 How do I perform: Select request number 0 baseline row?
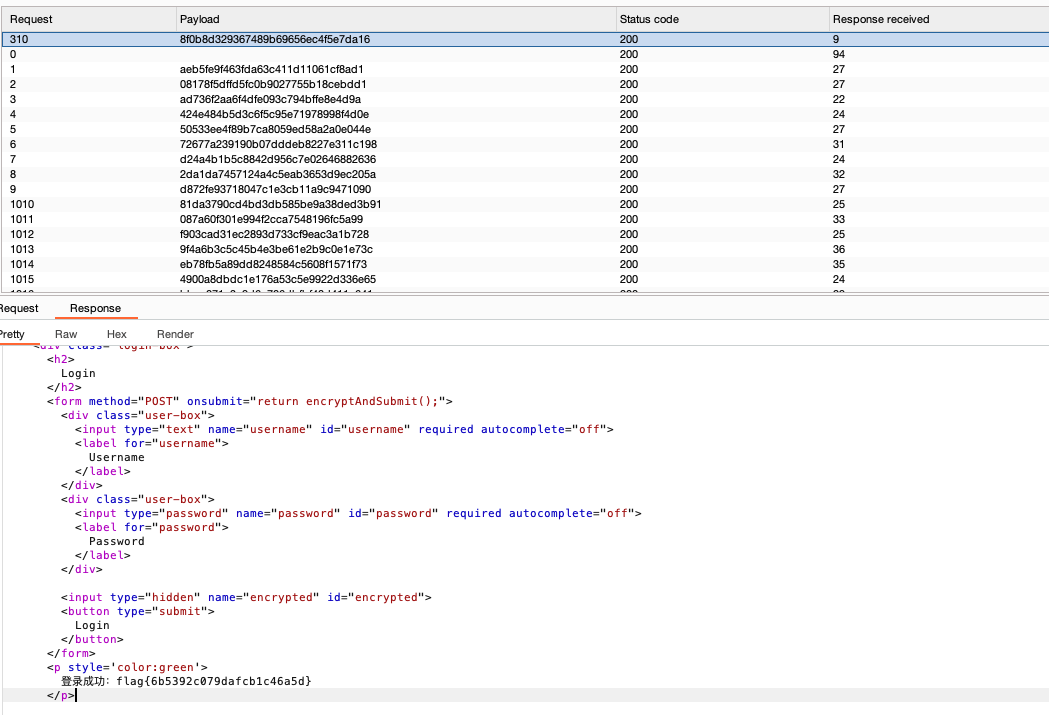coord(525,54)
